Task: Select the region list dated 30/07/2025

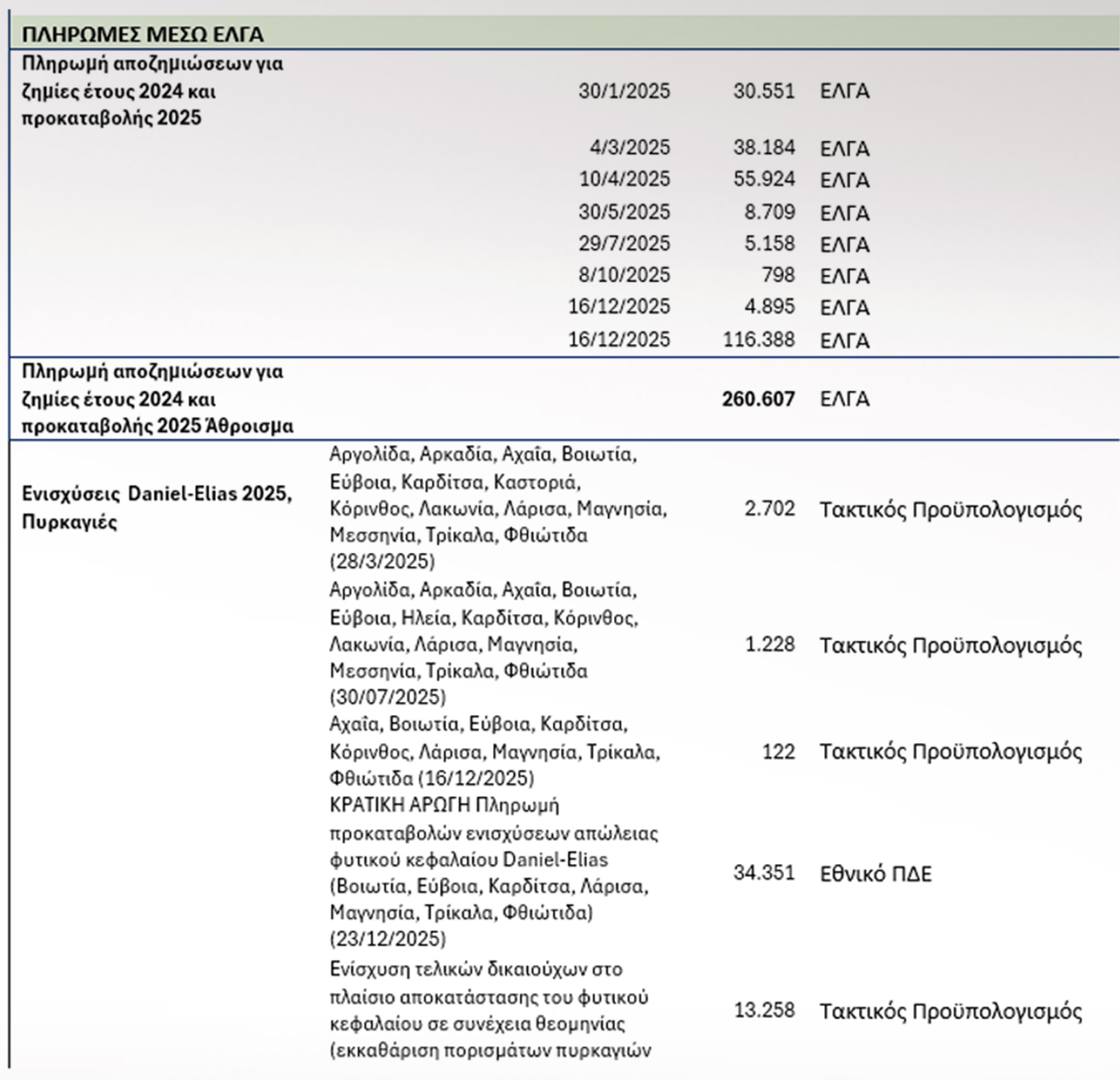Action: (483, 644)
